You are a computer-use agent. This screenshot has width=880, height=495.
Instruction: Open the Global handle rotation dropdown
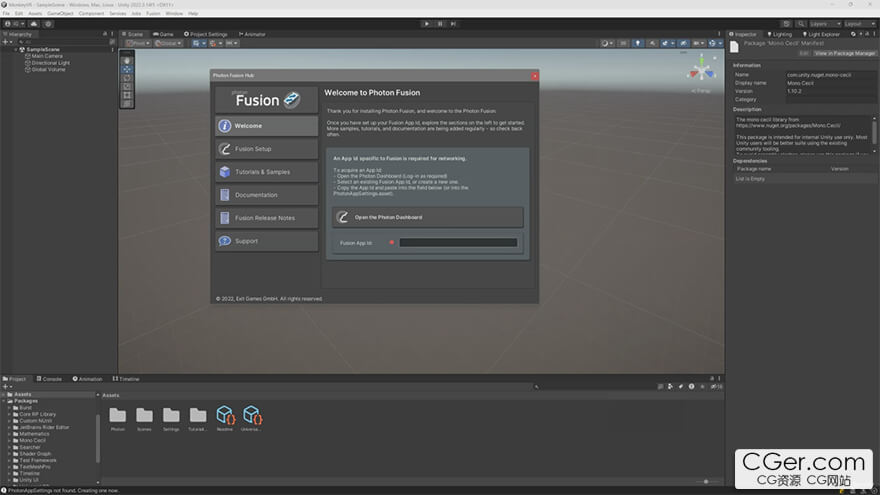tap(168, 43)
